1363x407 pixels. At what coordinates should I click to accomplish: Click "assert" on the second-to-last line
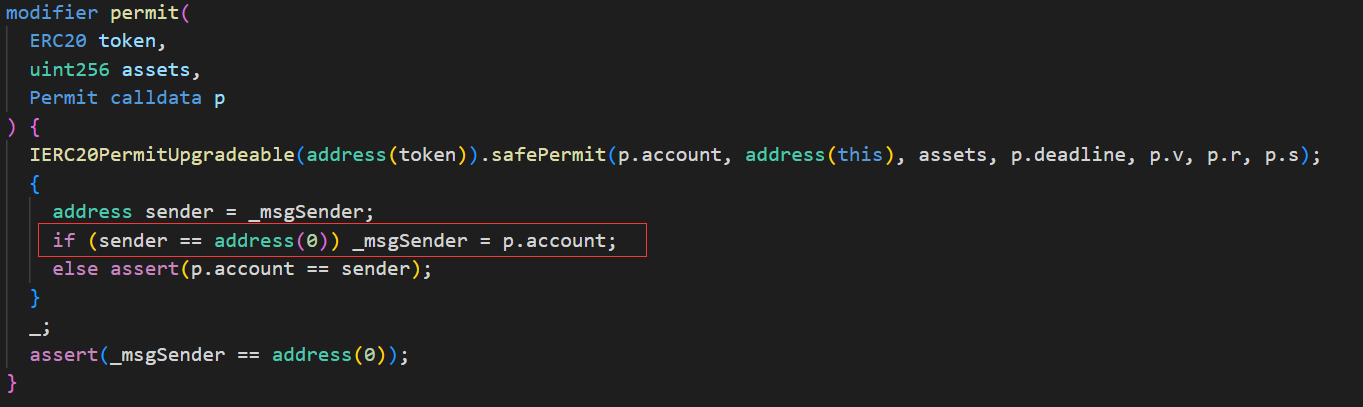tap(64, 354)
